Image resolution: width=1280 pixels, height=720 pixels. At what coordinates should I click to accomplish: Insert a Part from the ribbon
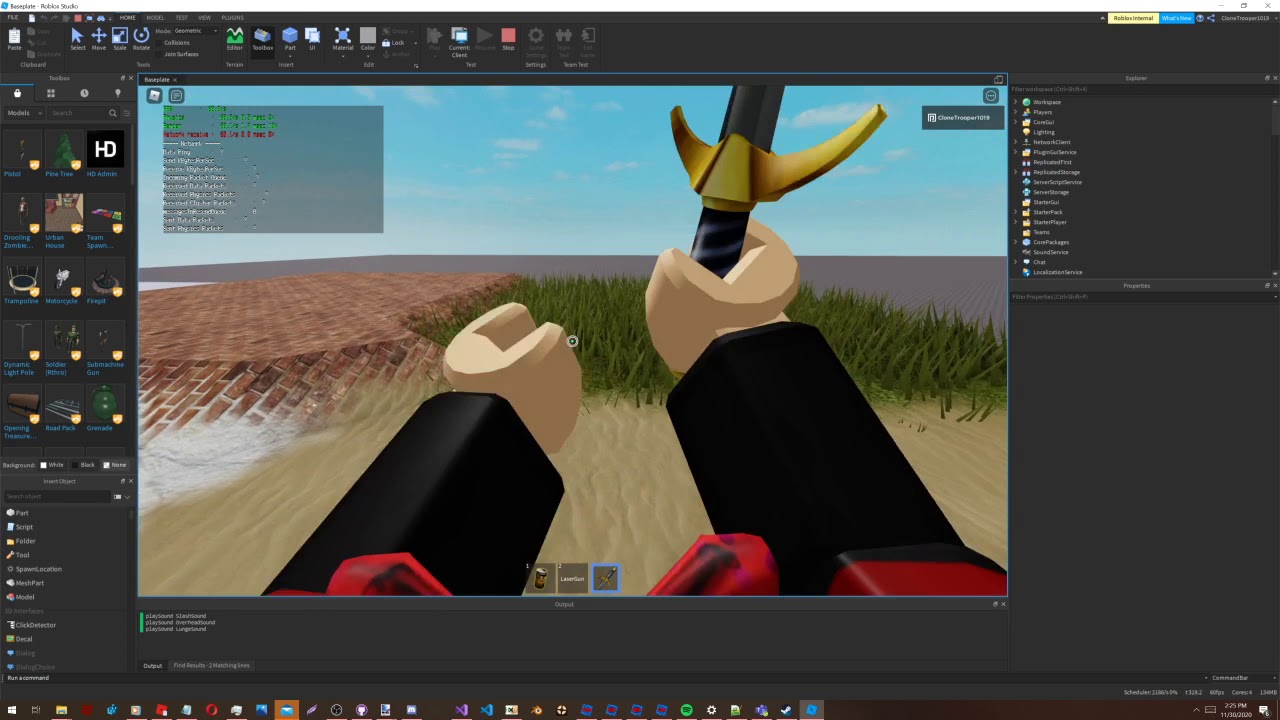(x=290, y=38)
